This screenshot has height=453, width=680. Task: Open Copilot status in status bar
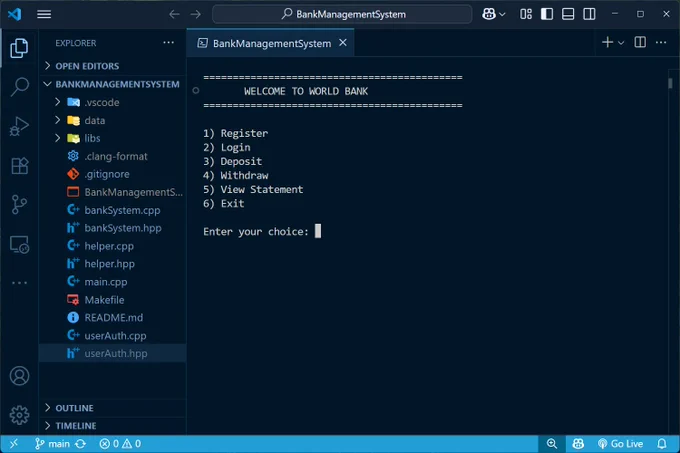(578, 443)
